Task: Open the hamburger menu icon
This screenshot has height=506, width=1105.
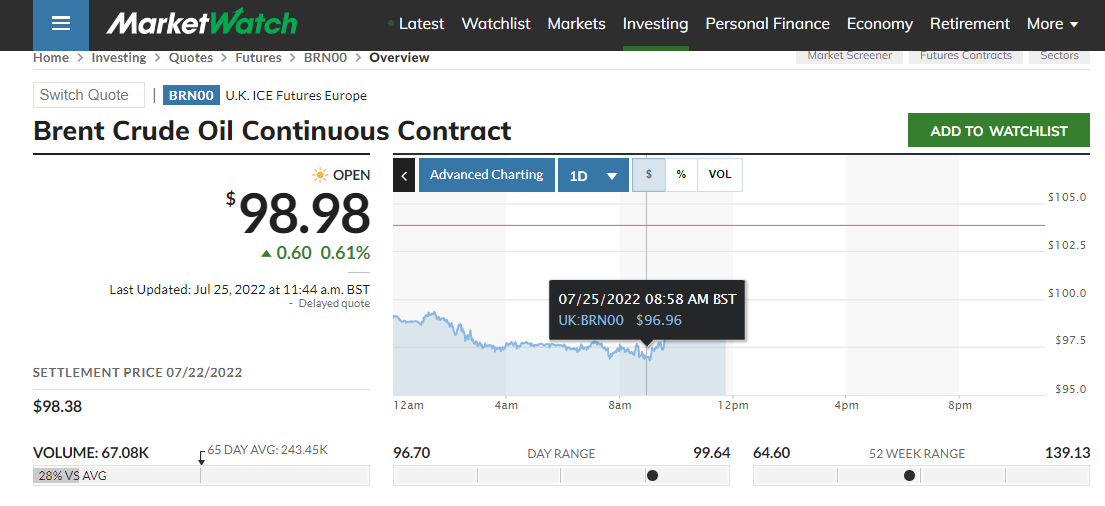Action: pyautogui.click(x=61, y=24)
